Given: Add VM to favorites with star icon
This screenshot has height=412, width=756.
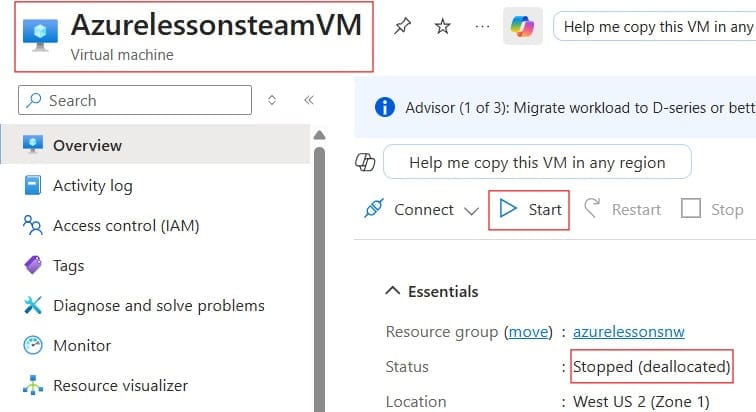Looking at the screenshot, I should point(442,26).
